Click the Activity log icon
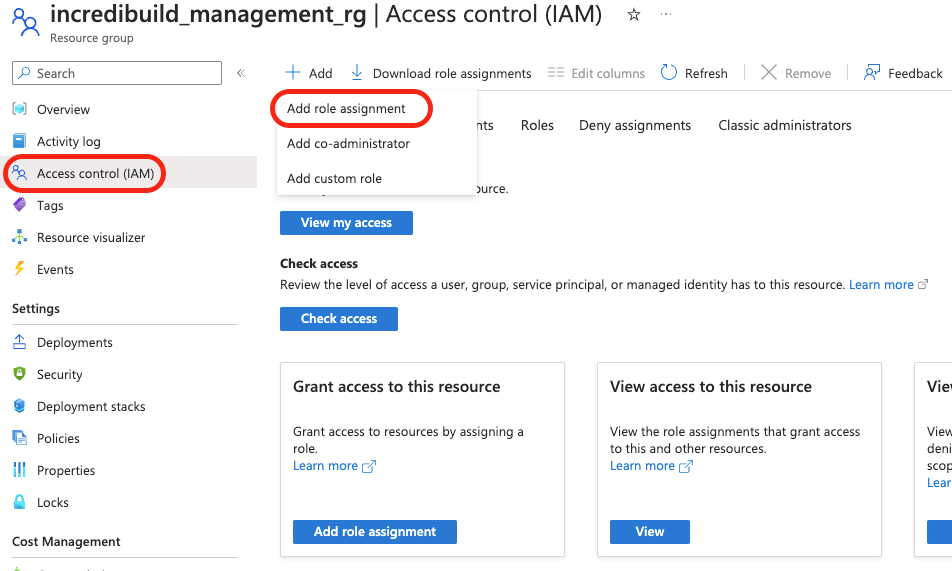Image resolution: width=952 pixels, height=571 pixels. tap(19, 141)
